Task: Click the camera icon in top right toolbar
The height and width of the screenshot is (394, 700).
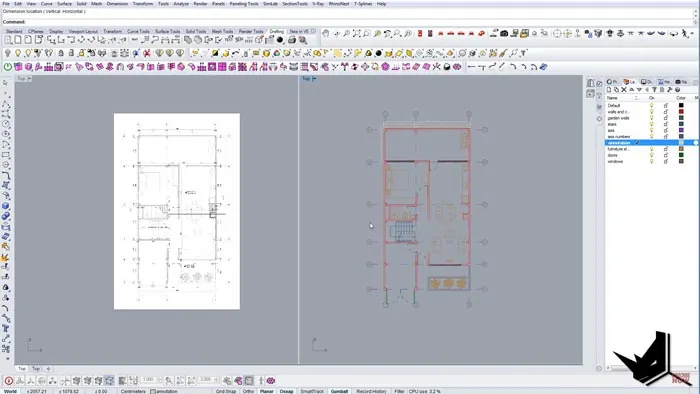Action: click(504, 33)
